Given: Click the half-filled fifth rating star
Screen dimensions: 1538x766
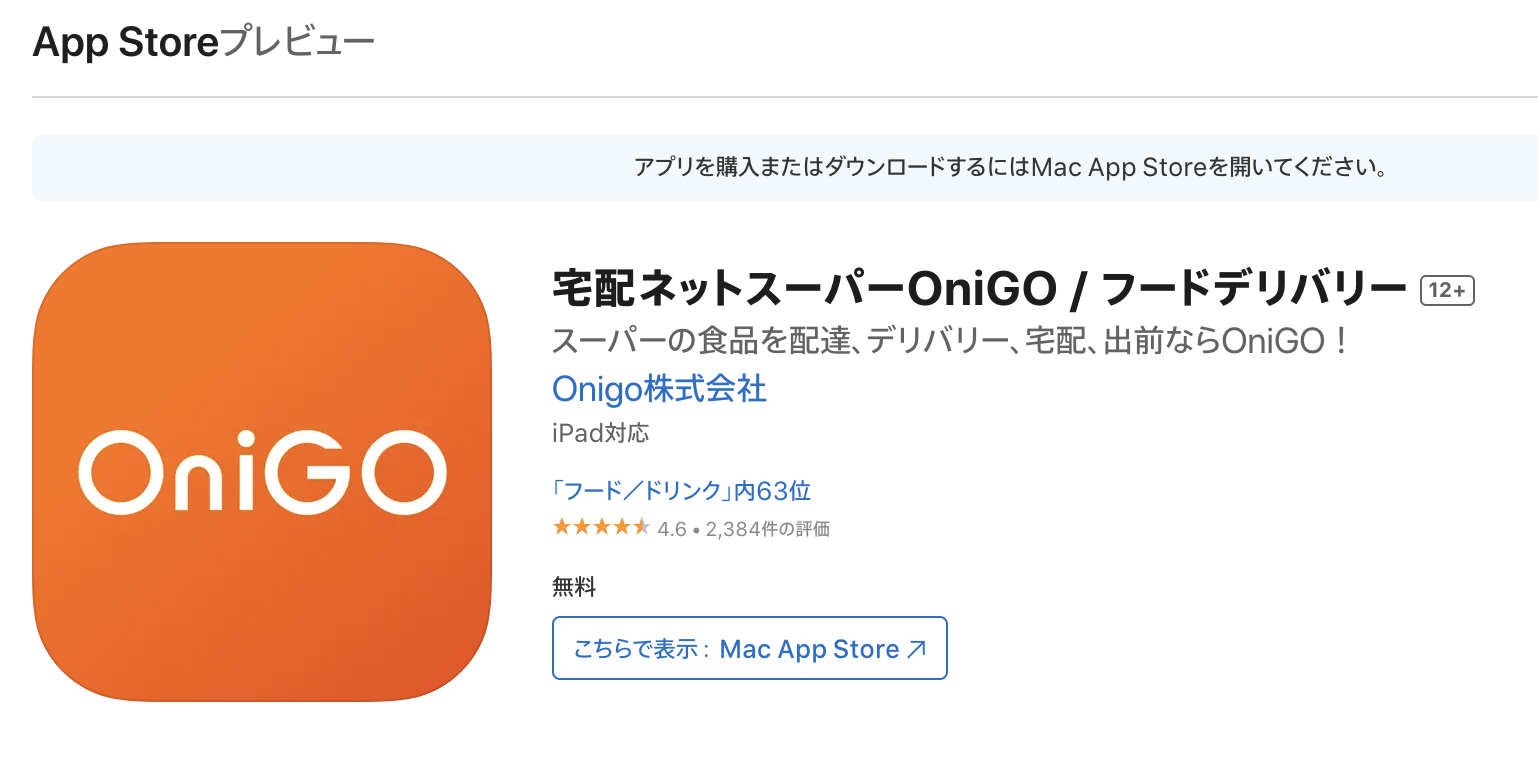Looking at the screenshot, I should pos(641,527).
